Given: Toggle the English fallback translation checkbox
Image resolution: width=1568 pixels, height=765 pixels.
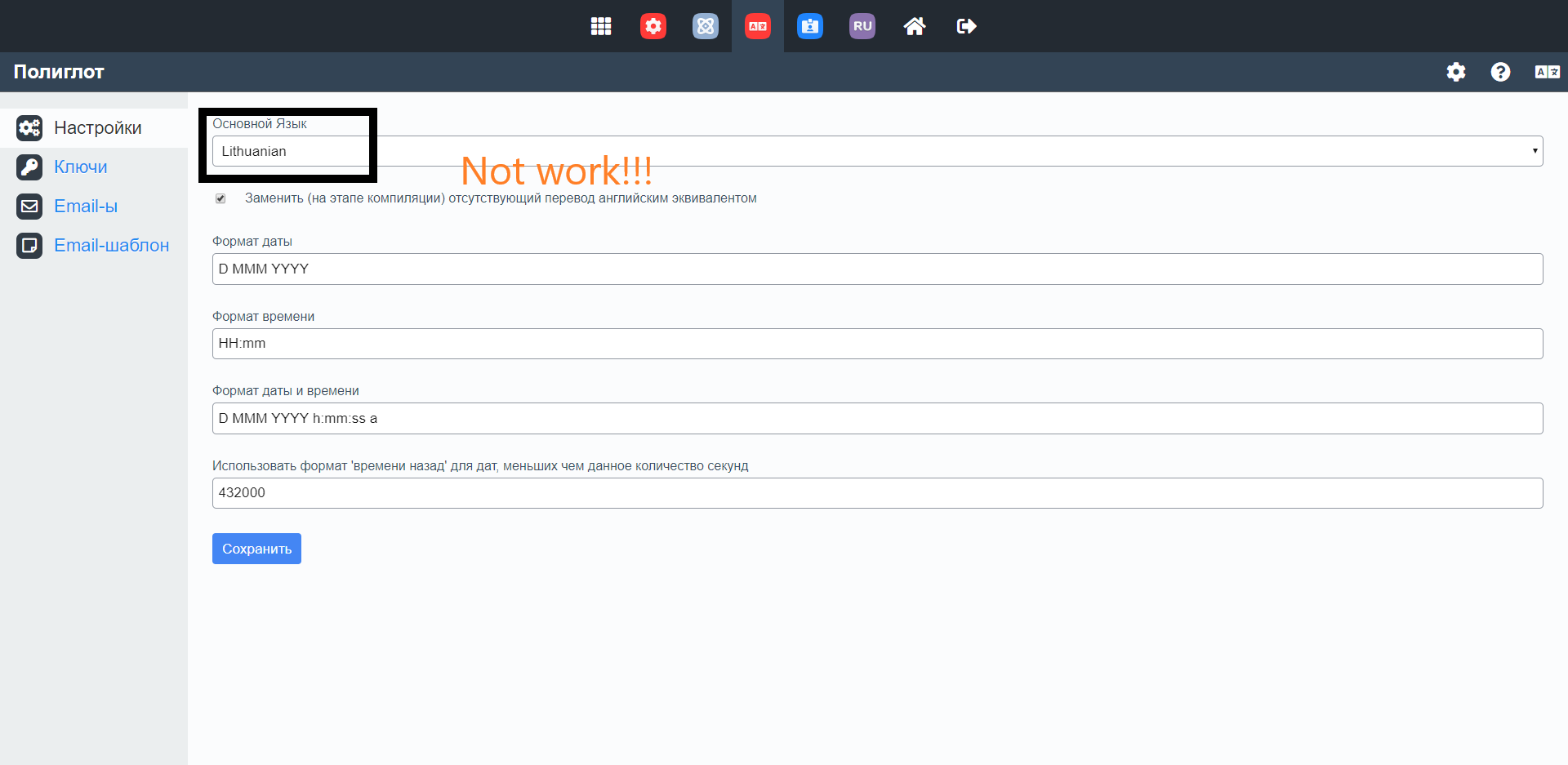Looking at the screenshot, I should point(220,198).
